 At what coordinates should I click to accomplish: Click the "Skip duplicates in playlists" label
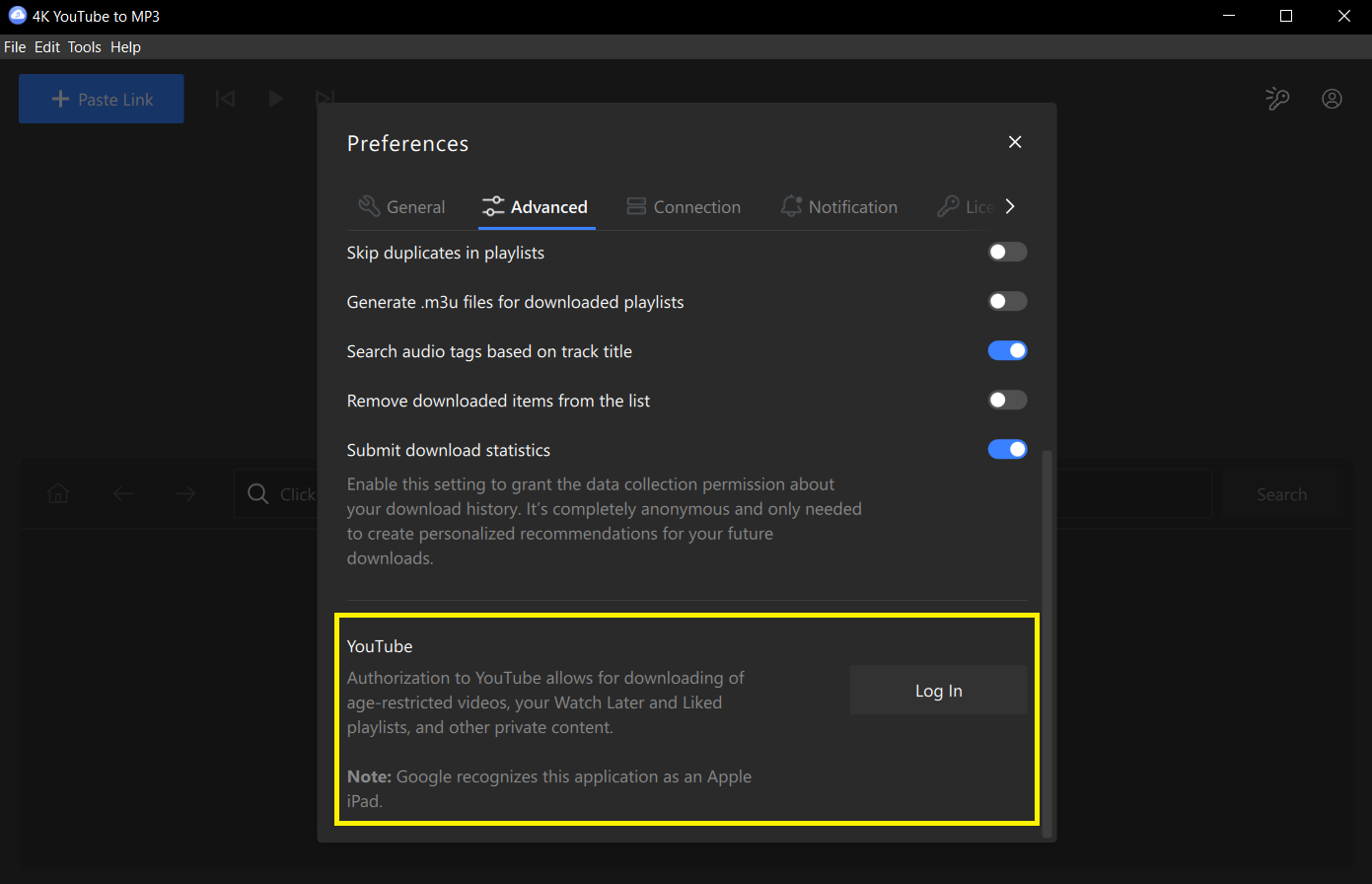coord(446,253)
